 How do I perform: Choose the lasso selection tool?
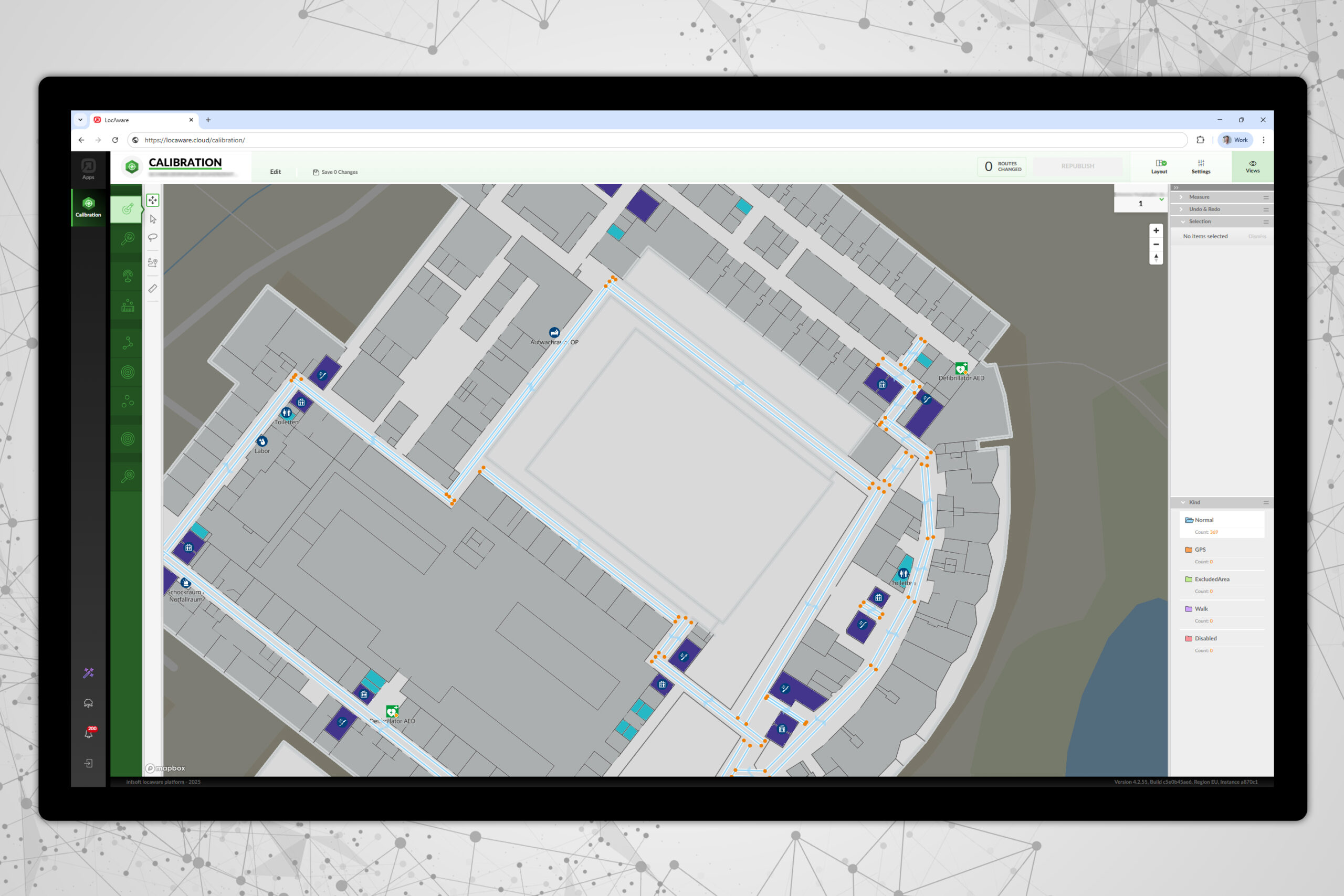click(153, 238)
